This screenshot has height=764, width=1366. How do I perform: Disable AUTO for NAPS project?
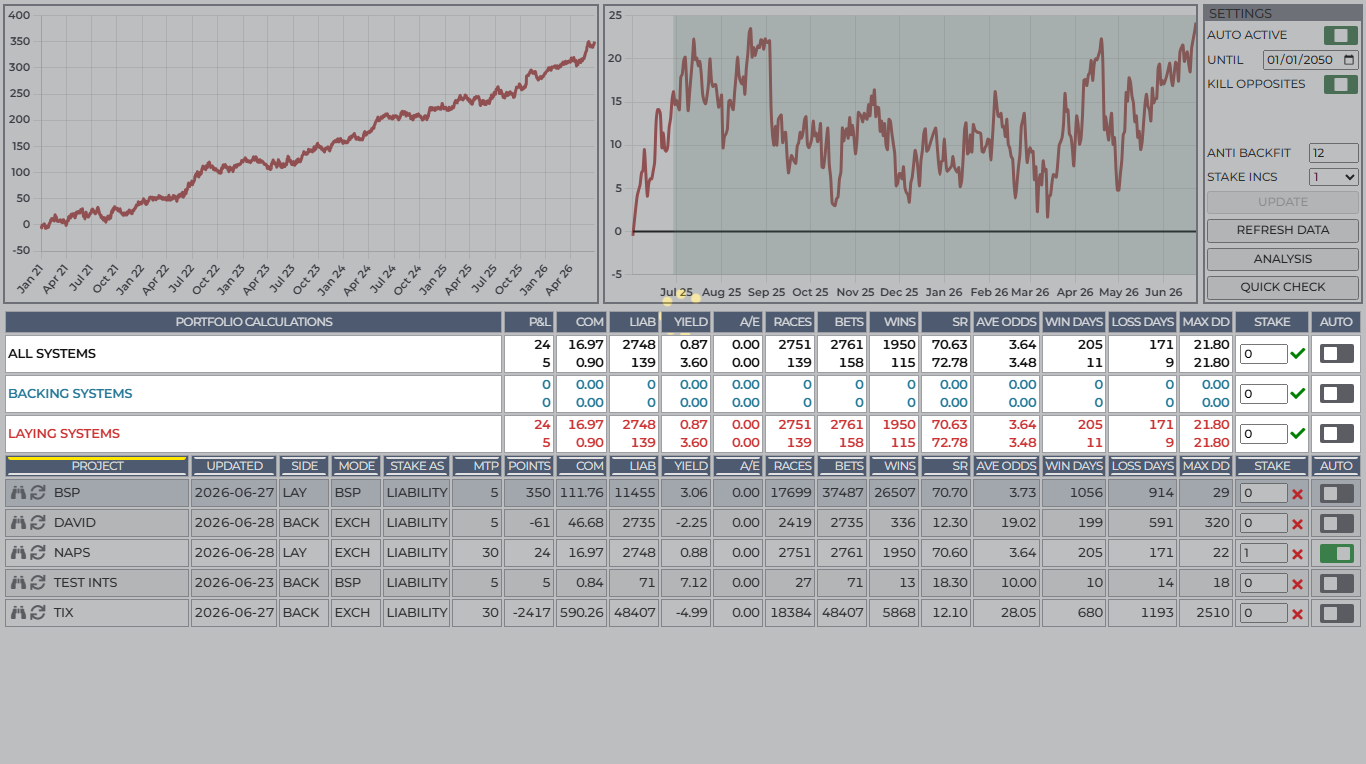[x=1337, y=553]
